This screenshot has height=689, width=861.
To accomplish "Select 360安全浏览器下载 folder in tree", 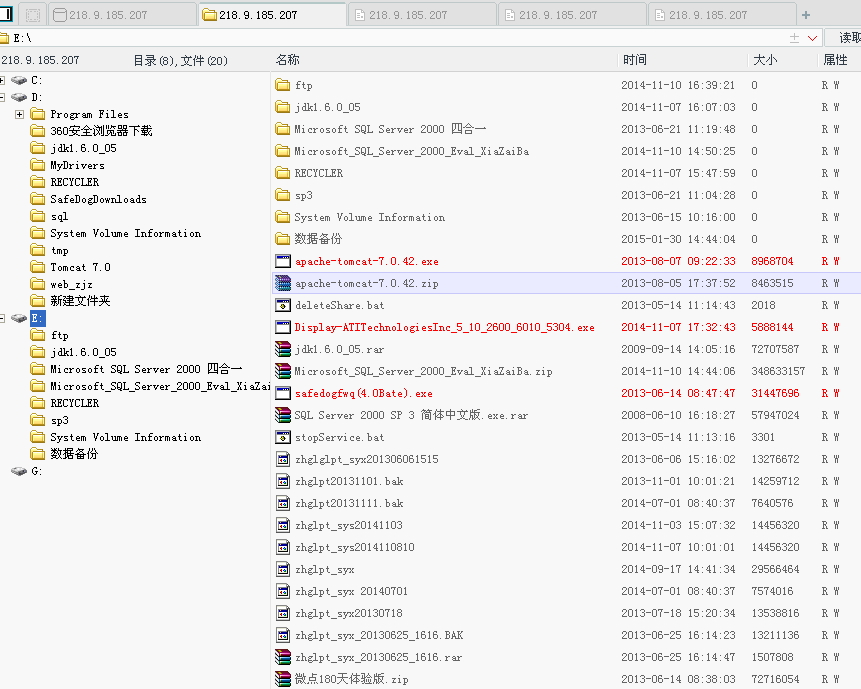I will [x=101, y=131].
